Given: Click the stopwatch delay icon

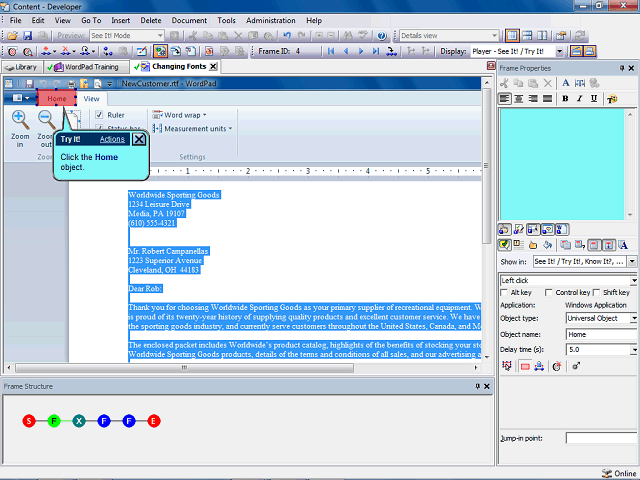Looking at the screenshot, I should click(557, 367).
